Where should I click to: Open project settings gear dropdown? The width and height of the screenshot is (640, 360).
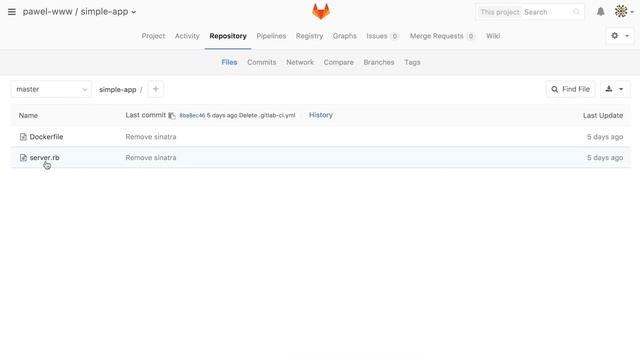620,36
